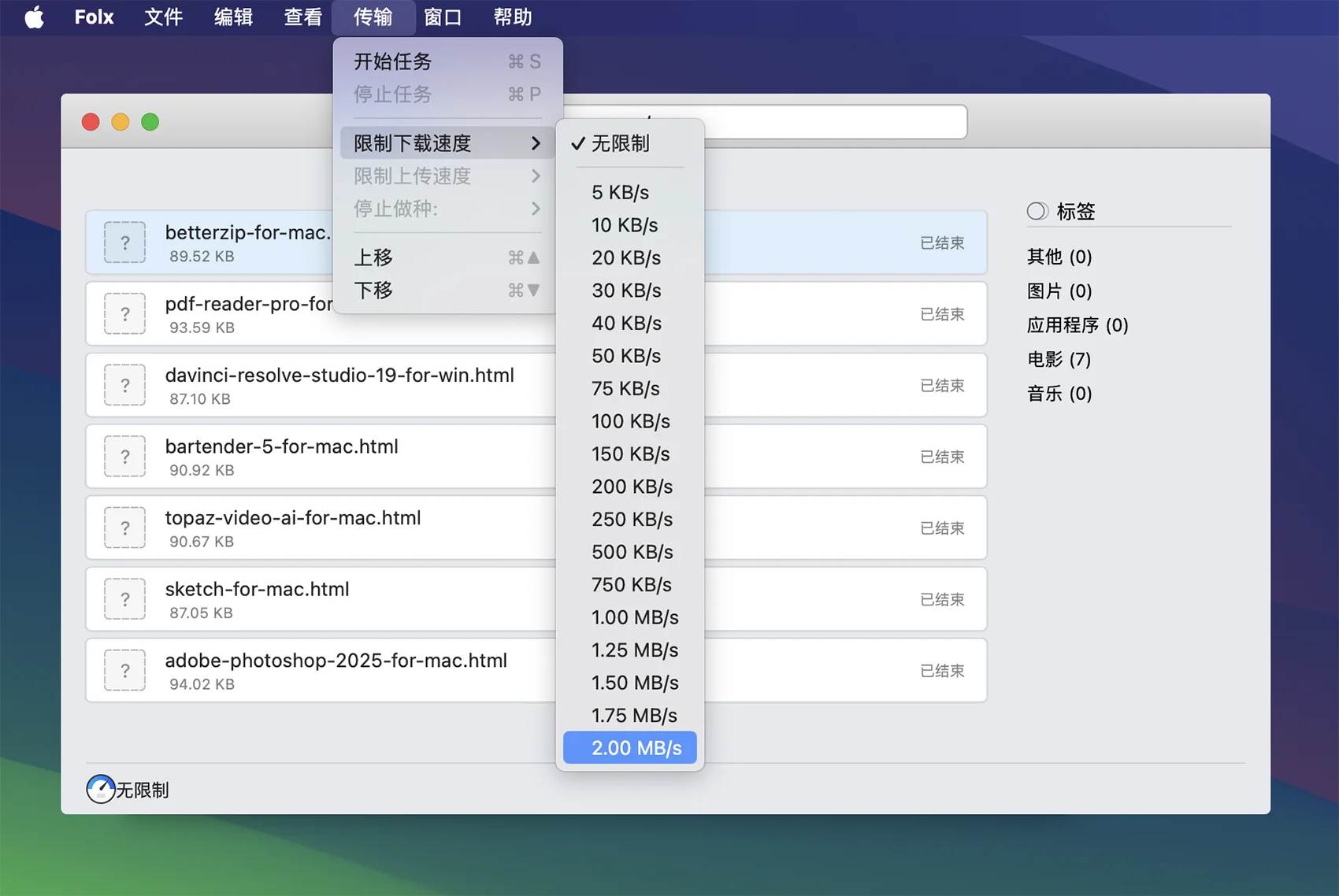Screen dimensions: 1339x896
Task: Expand 限制下载速度 submenu
Action: [x=447, y=143]
